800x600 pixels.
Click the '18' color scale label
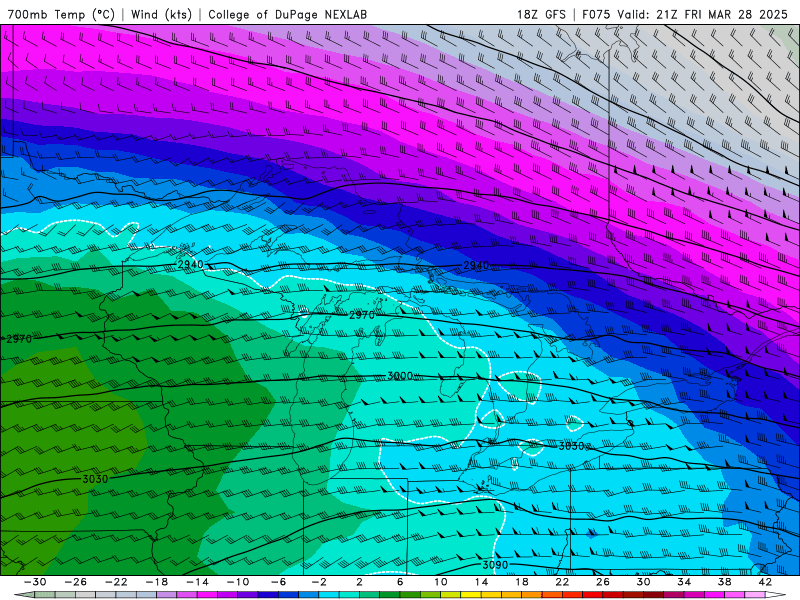(x=521, y=582)
